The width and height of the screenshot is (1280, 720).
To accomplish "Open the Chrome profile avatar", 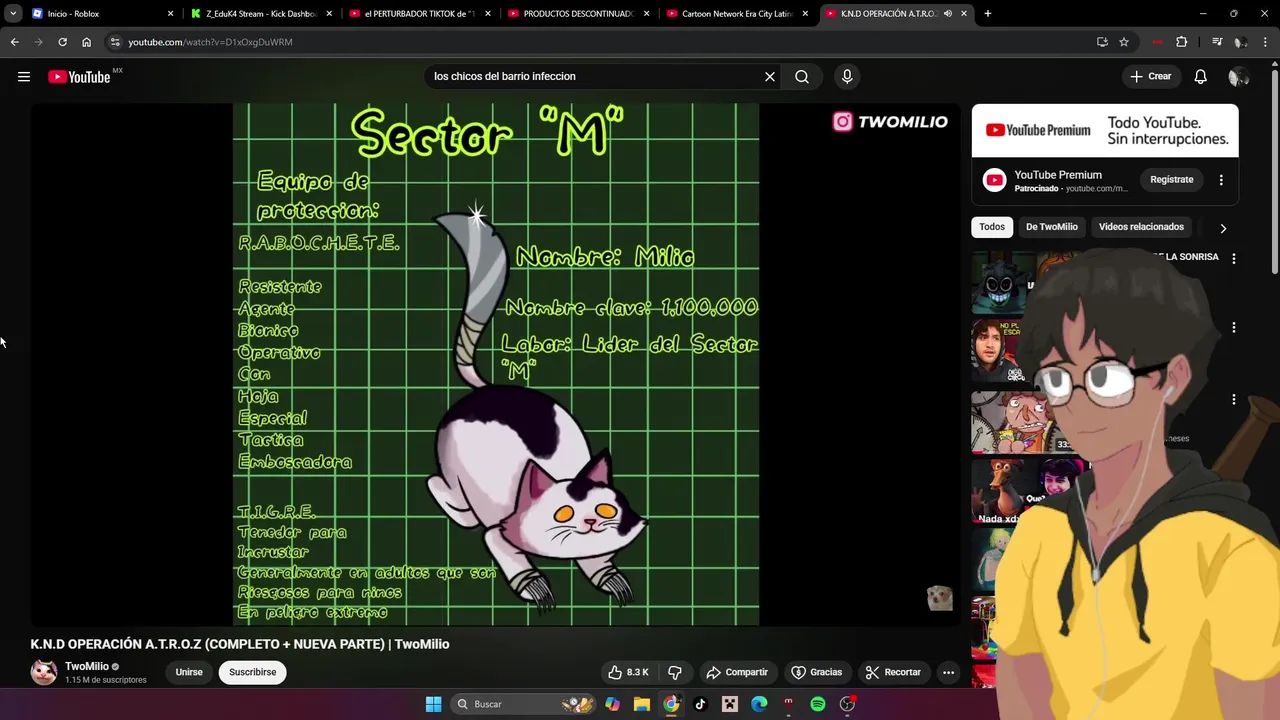I will [1241, 42].
